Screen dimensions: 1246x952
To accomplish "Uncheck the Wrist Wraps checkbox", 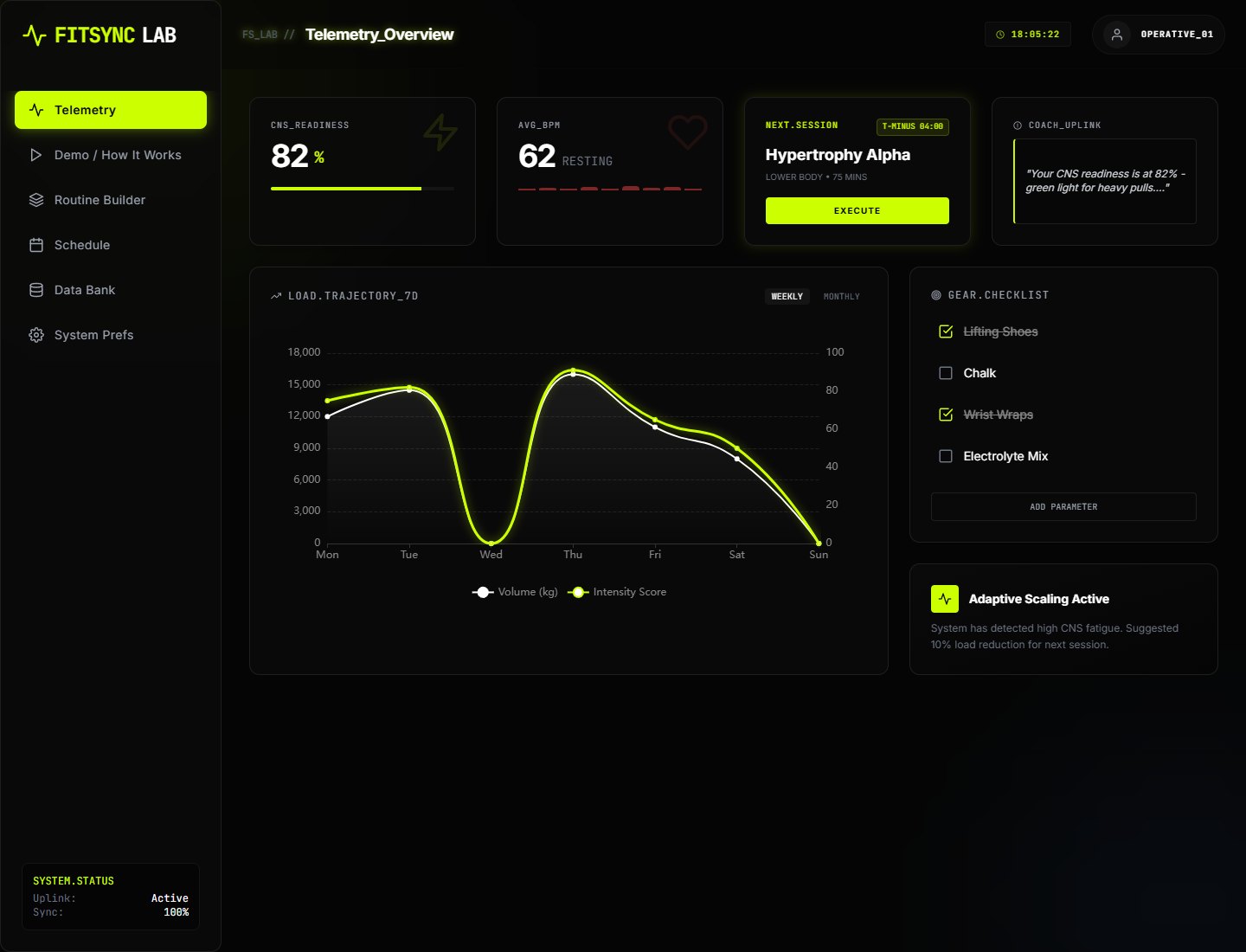I will click(946, 415).
